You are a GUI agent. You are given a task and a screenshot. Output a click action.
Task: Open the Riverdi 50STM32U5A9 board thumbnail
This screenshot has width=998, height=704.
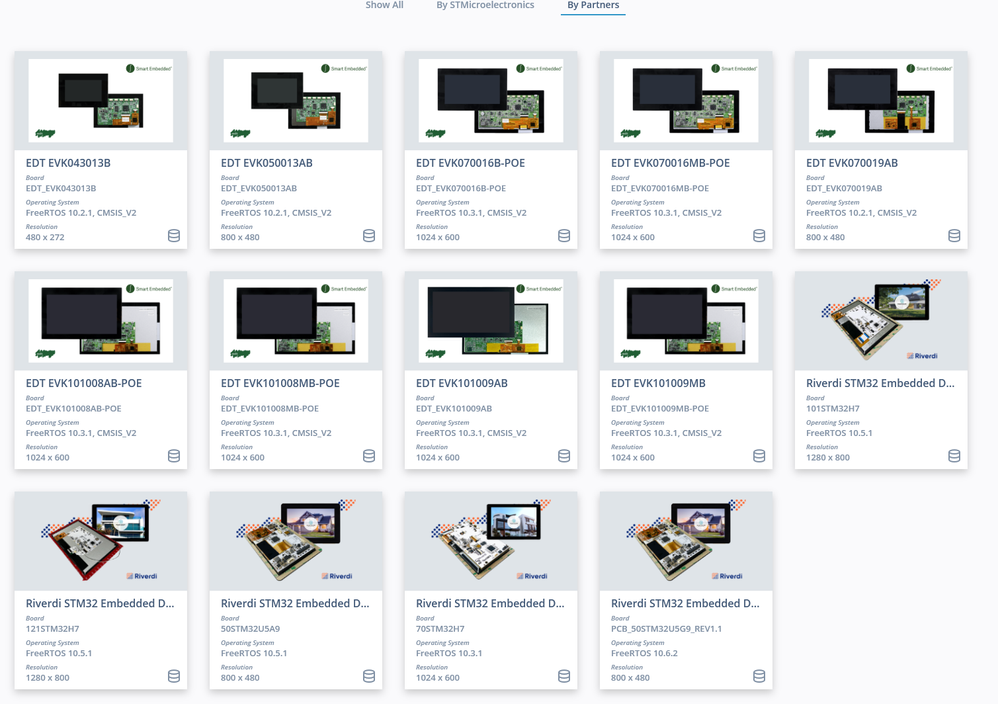click(296, 540)
